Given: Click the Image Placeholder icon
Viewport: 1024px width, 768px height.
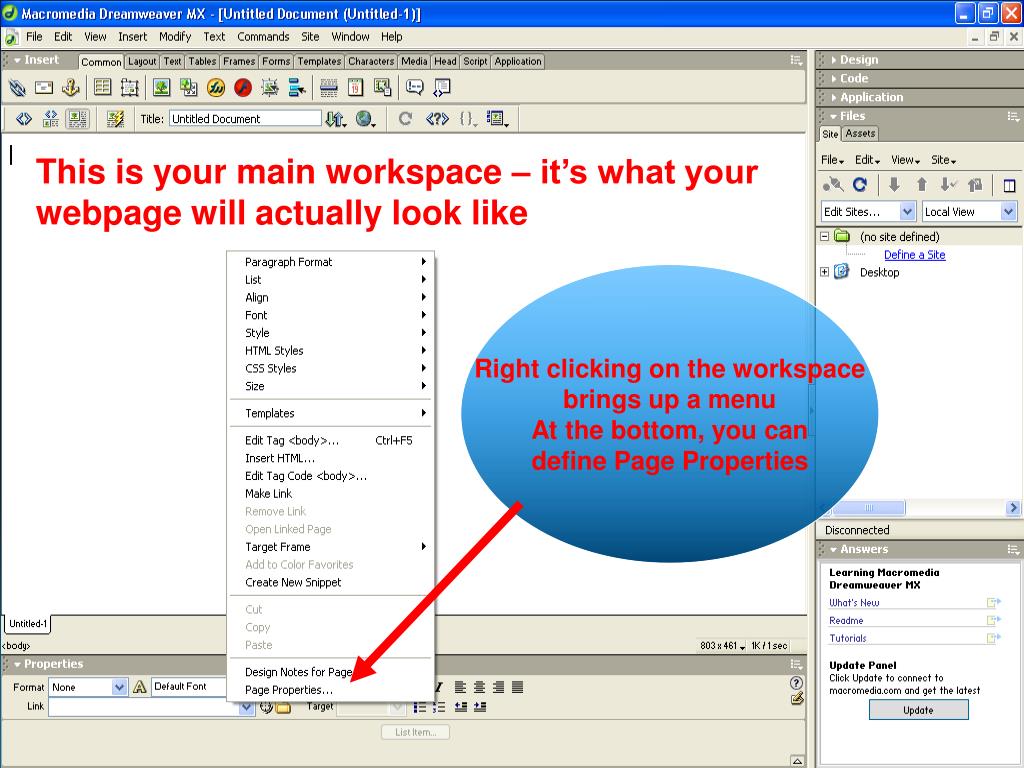Looking at the screenshot, I should tap(189, 88).
